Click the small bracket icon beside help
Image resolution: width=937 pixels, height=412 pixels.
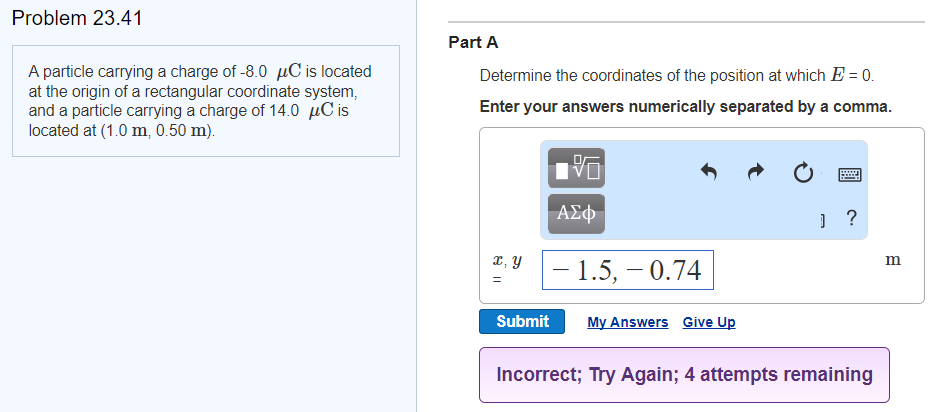[x=825, y=222]
